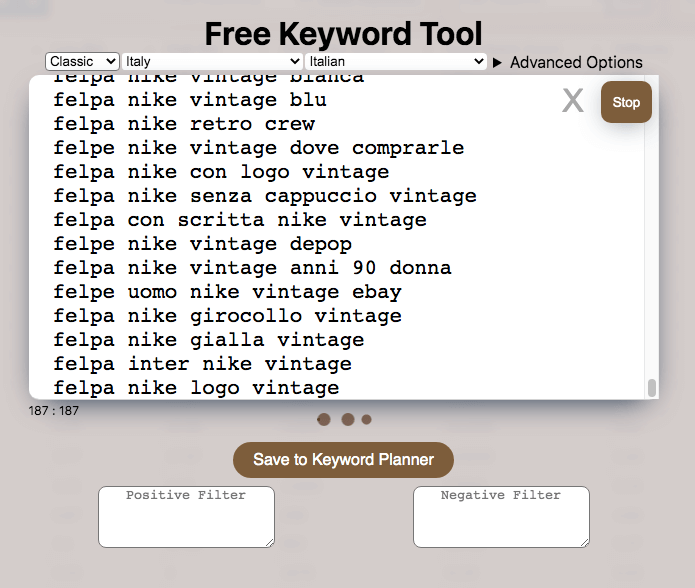The width and height of the screenshot is (695, 588).
Task: Select 'felpa inter nike vintage'
Action: click(203, 363)
